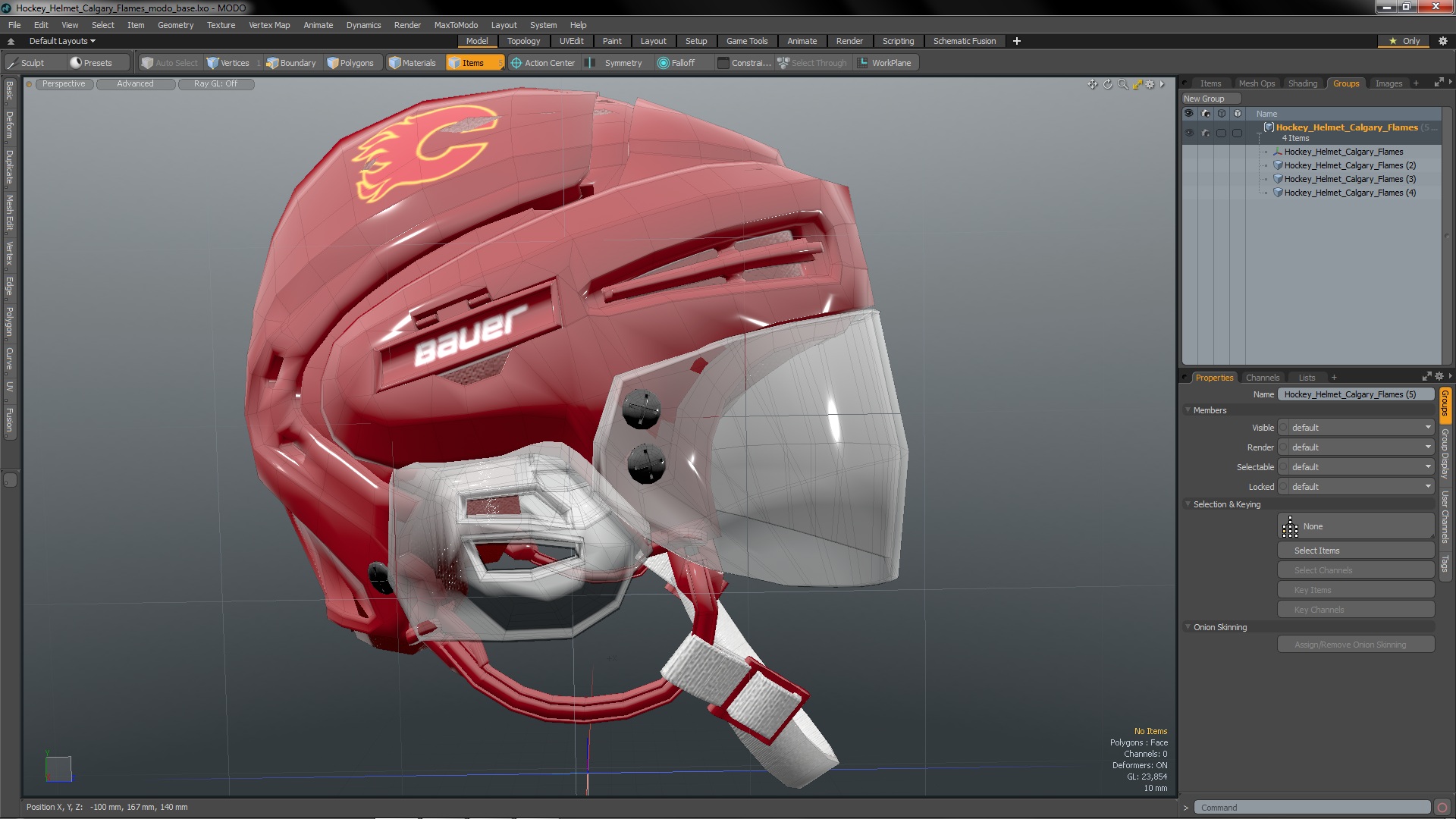The image size is (1456, 819).
Task: Collapse the Selection & Keying section
Action: pos(1188,504)
